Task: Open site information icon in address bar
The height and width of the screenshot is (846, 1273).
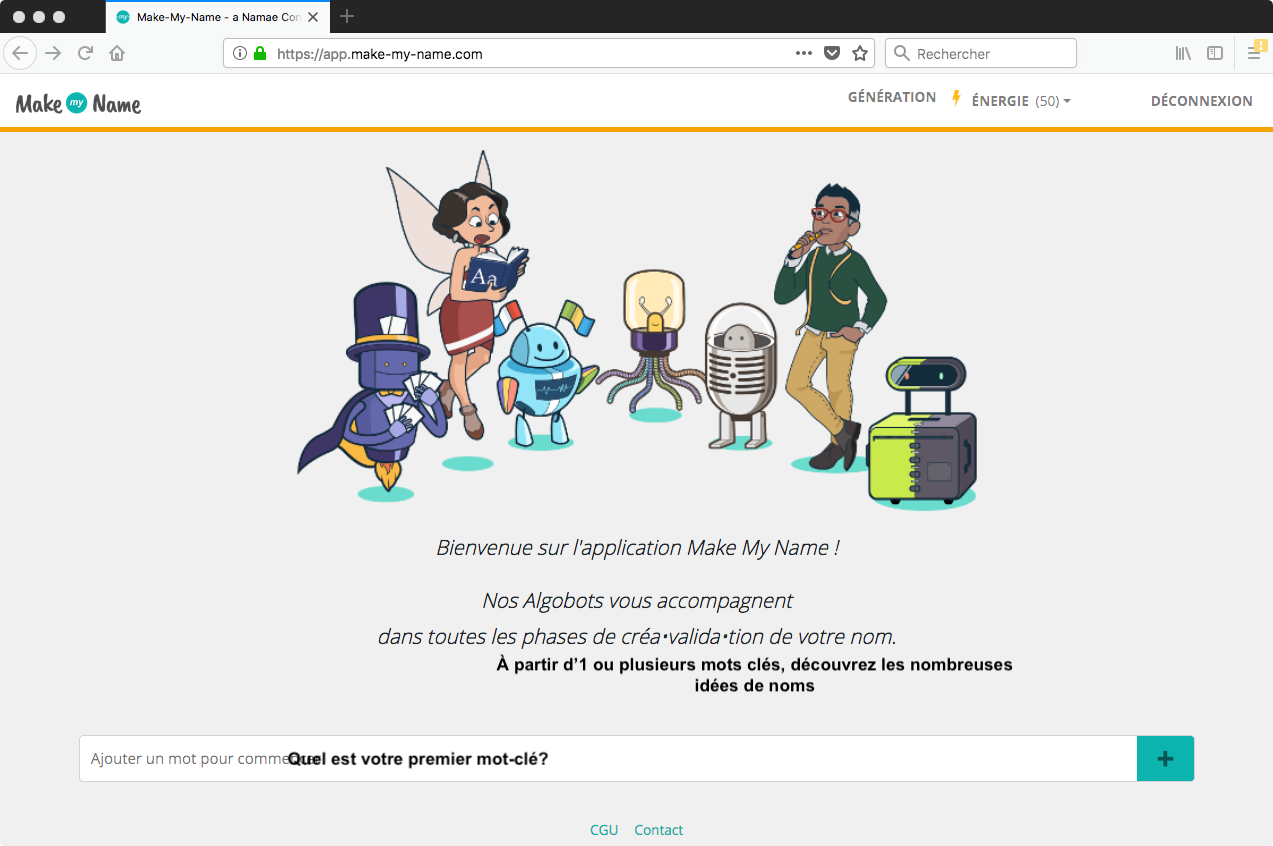Action: tap(240, 53)
